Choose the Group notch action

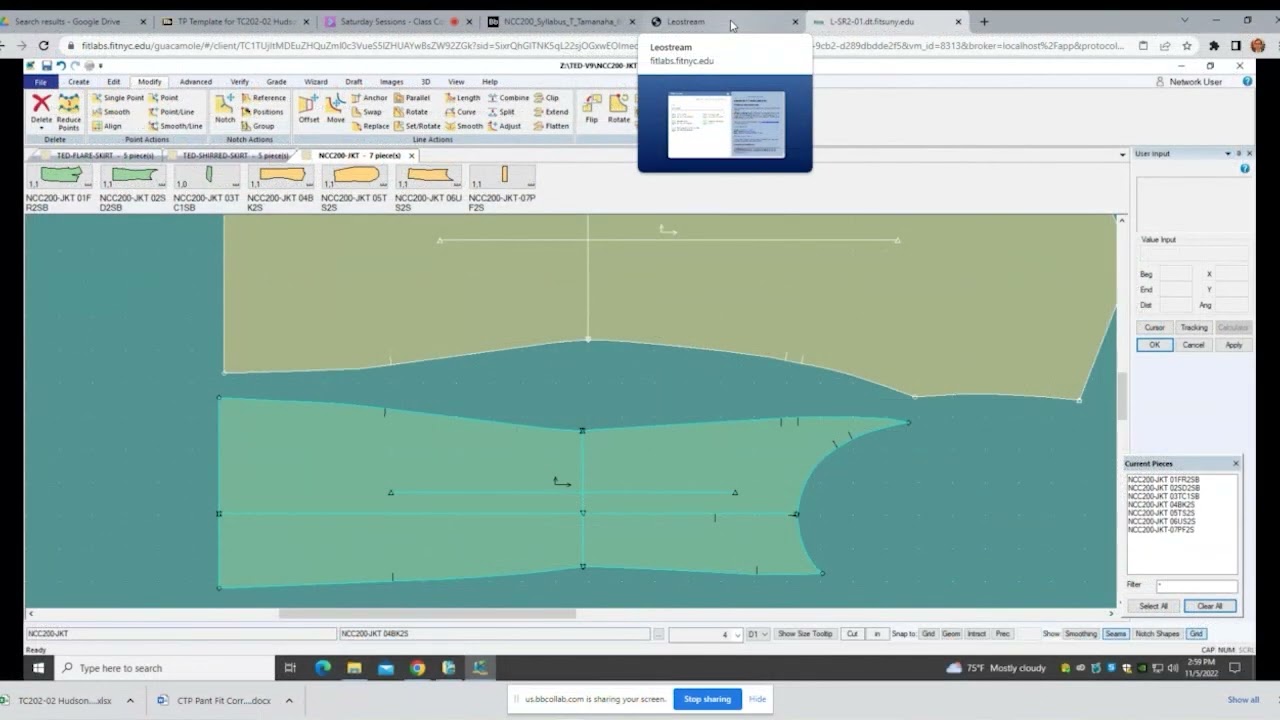pyautogui.click(x=257, y=126)
